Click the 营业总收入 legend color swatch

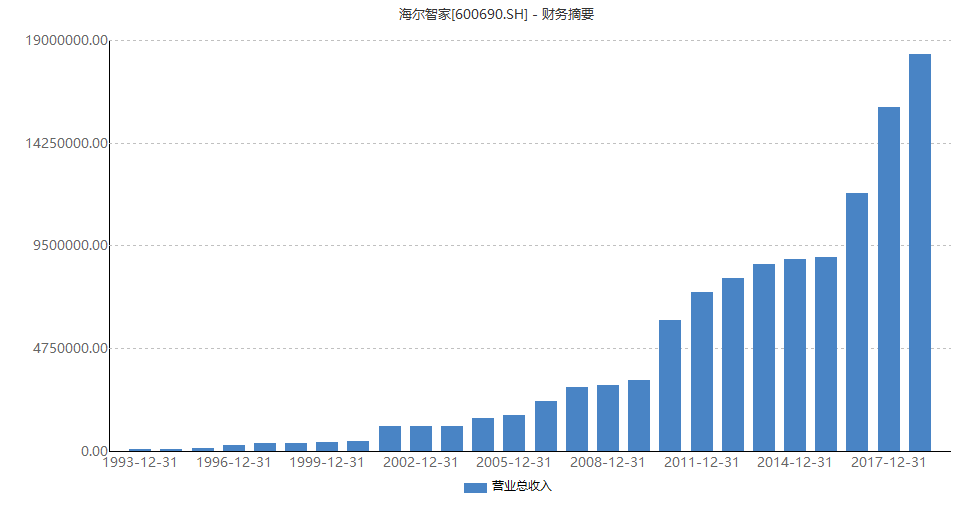pyautogui.click(x=475, y=488)
